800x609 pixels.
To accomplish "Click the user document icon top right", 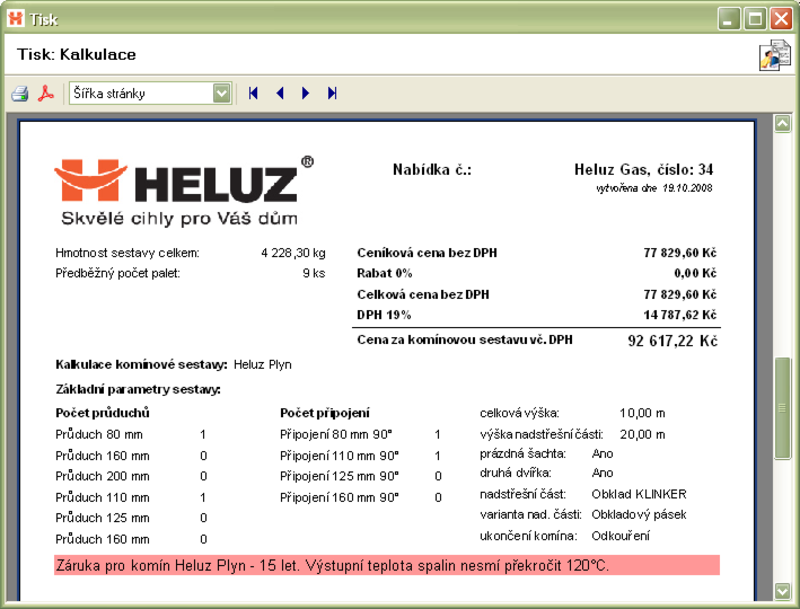I will pyautogui.click(x=774, y=55).
